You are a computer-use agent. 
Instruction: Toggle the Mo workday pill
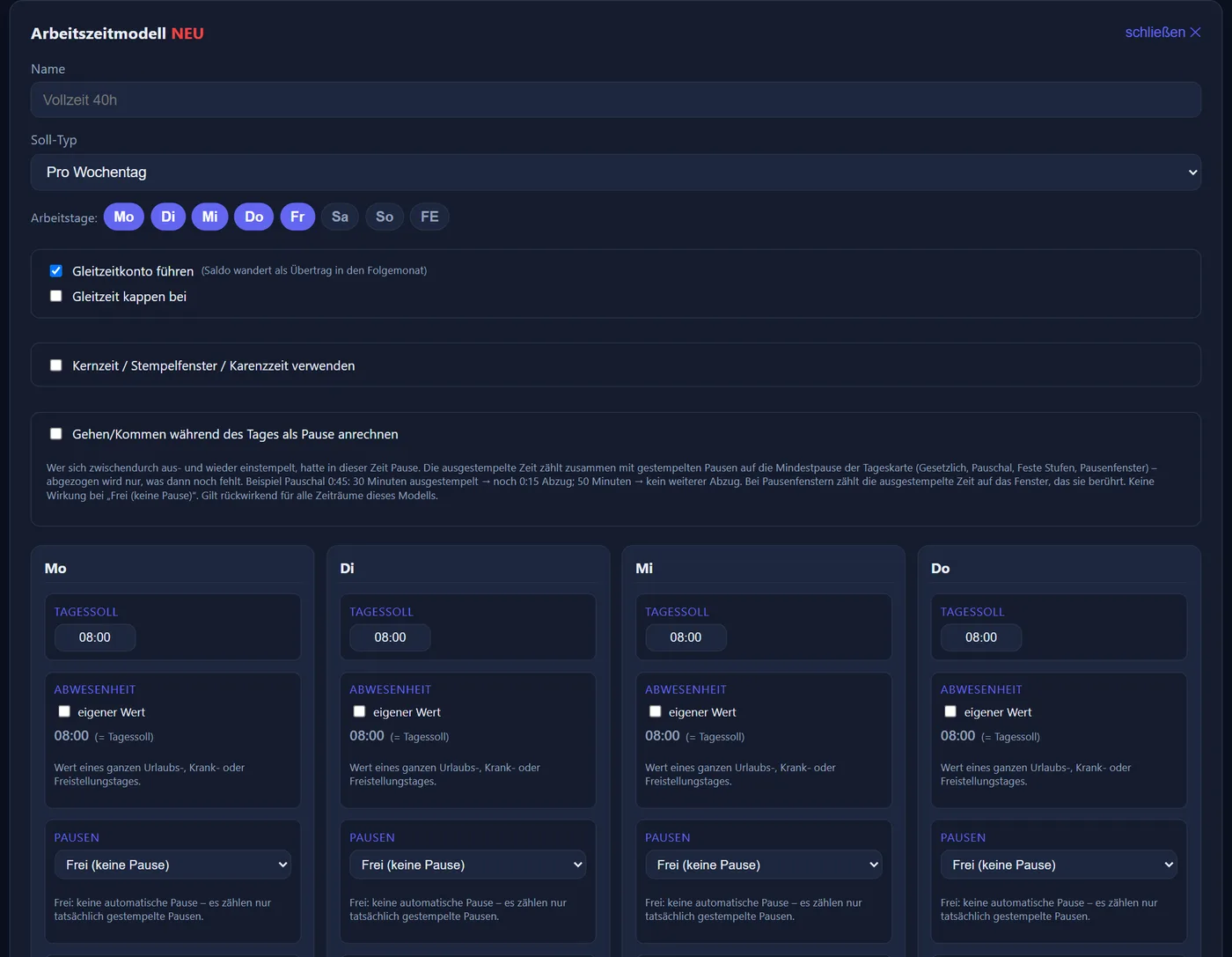coord(124,217)
